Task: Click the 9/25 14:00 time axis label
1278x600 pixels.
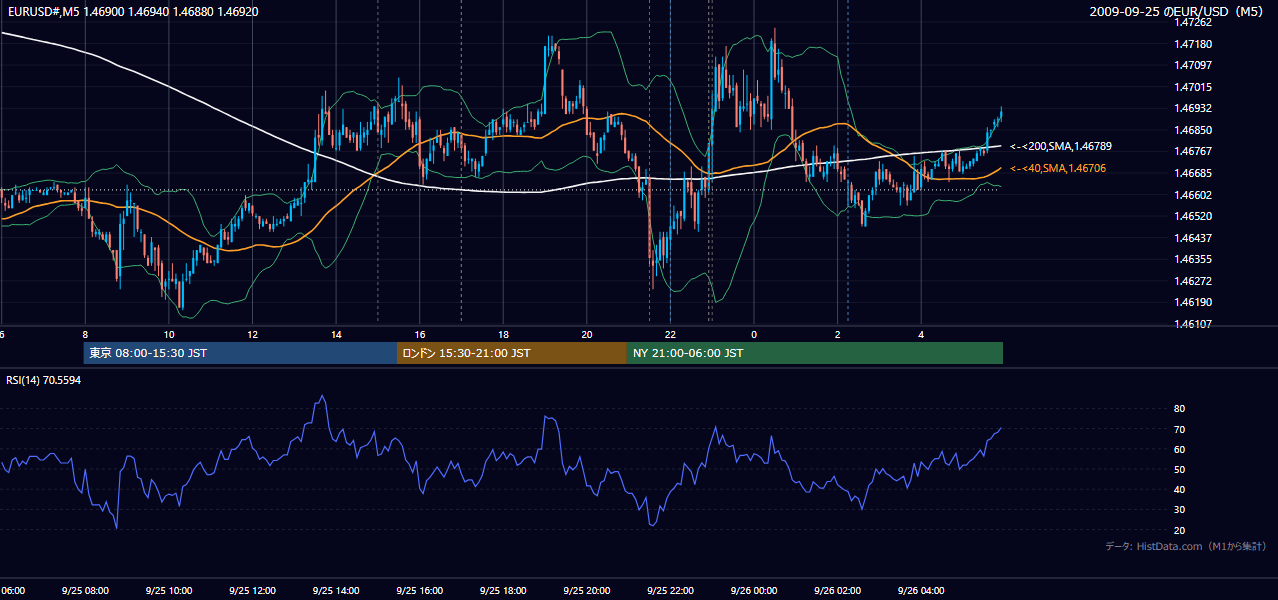Action: point(336,591)
